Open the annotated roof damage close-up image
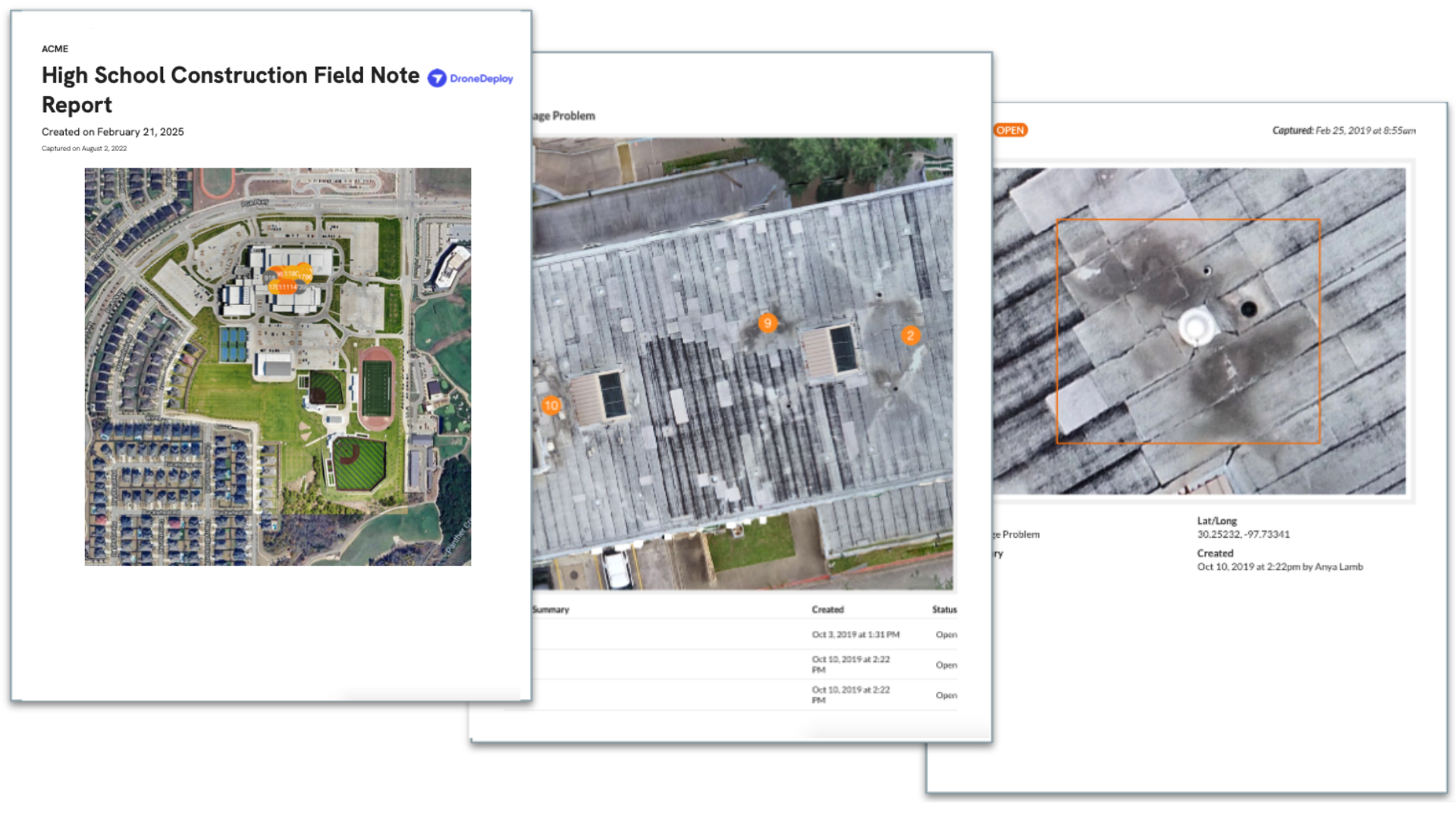1456x819 pixels. click(1199, 331)
